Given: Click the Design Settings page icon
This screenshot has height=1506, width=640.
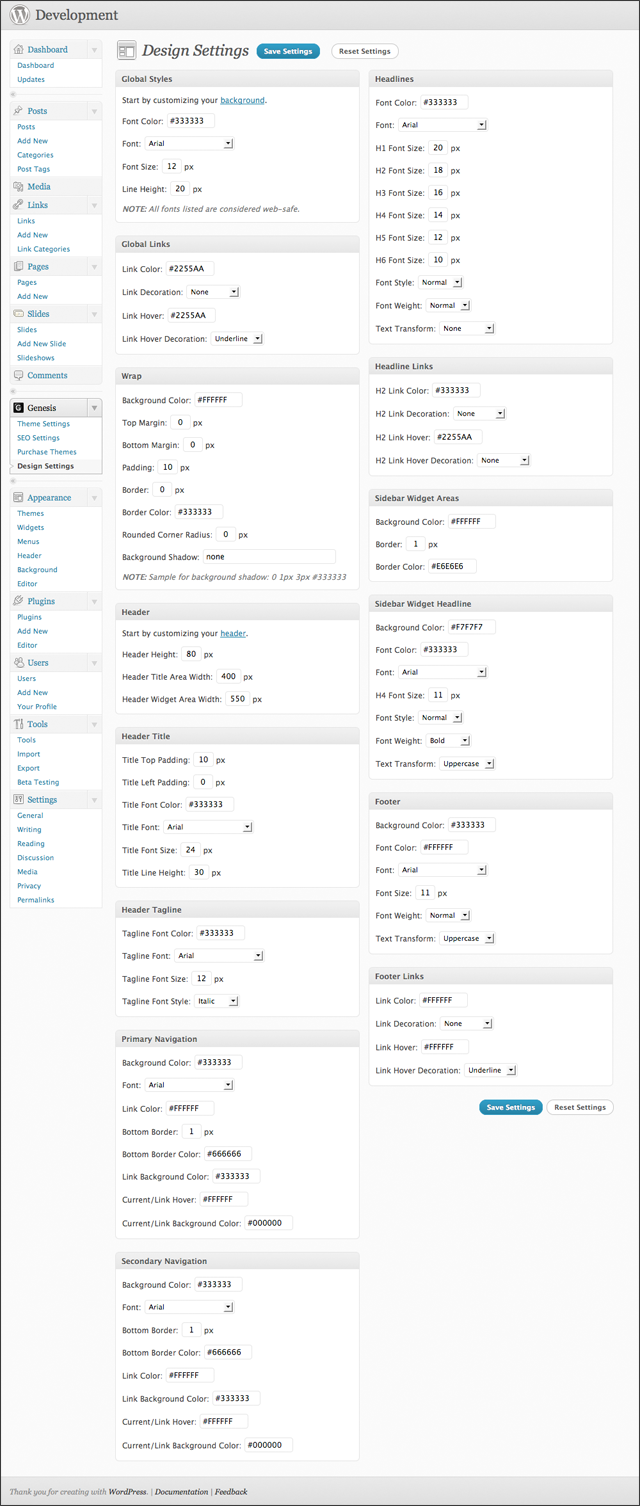Looking at the screenshot, I should 127,51.
